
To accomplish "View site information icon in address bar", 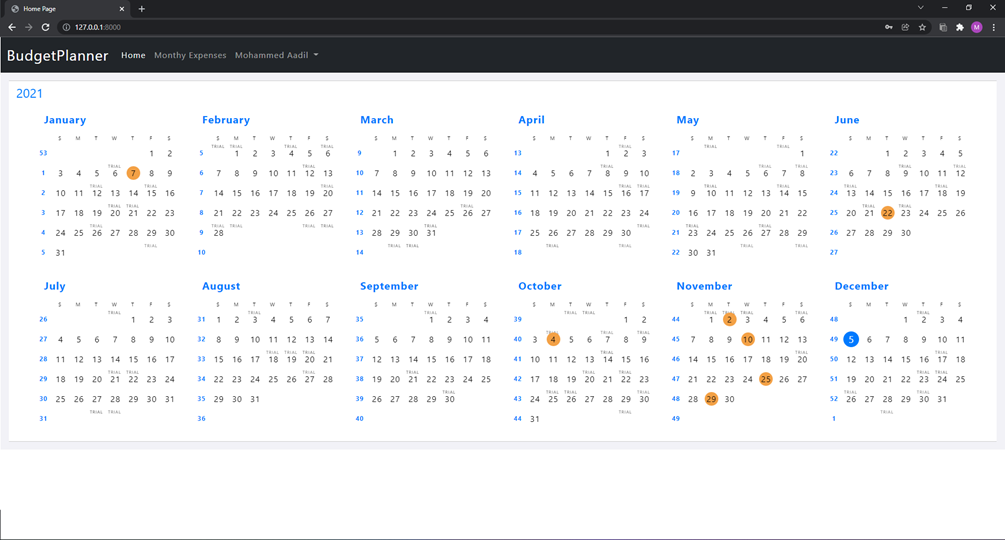I will (x=66, y=27).
